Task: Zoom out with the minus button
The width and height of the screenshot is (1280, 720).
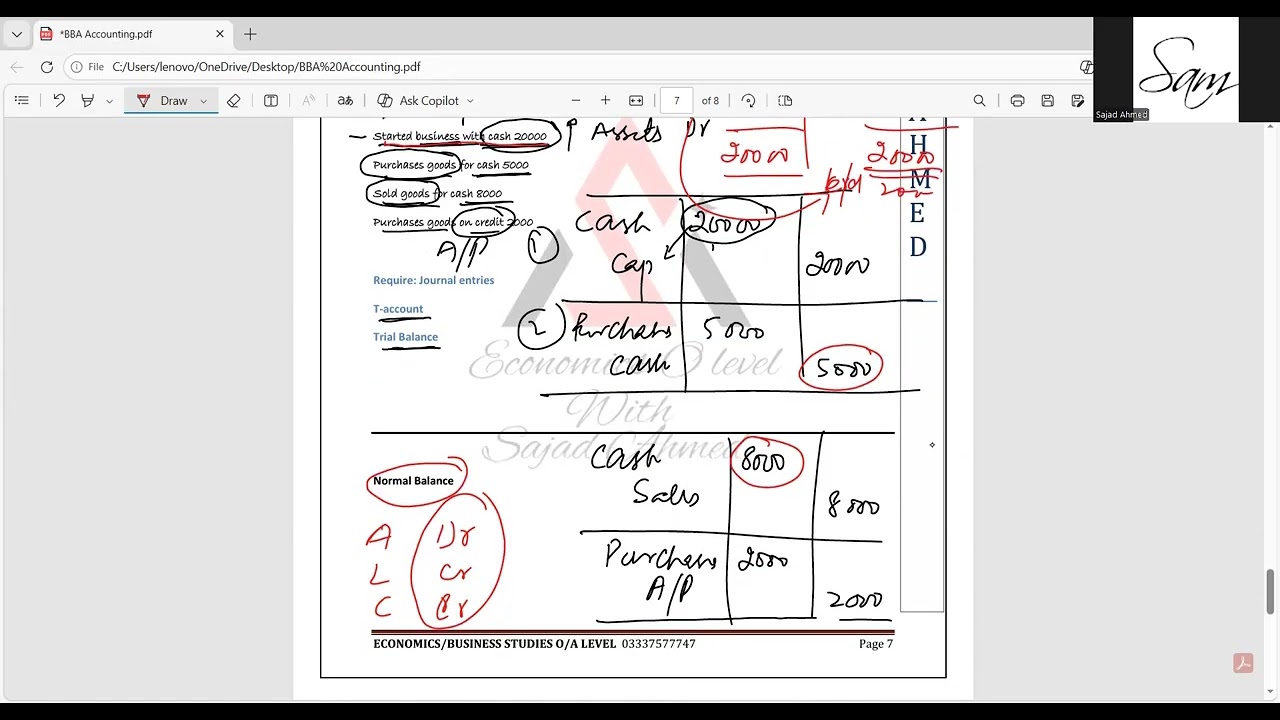Action: click(576, 100)
